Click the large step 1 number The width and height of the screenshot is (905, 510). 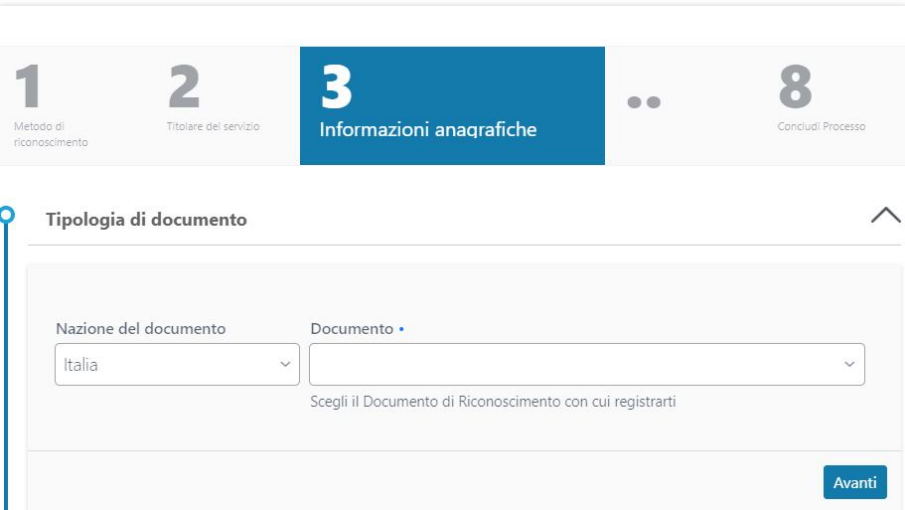(x=28, y=89)
